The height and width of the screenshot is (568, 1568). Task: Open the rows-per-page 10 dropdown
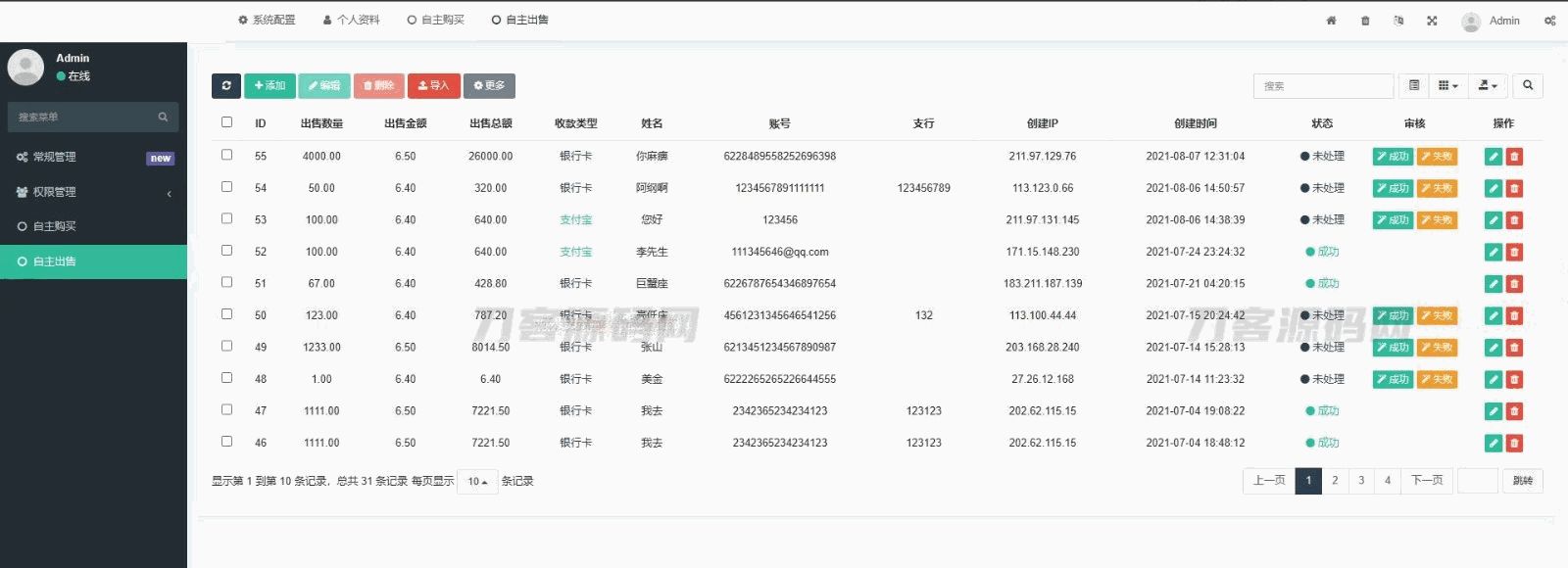point(477,482)
